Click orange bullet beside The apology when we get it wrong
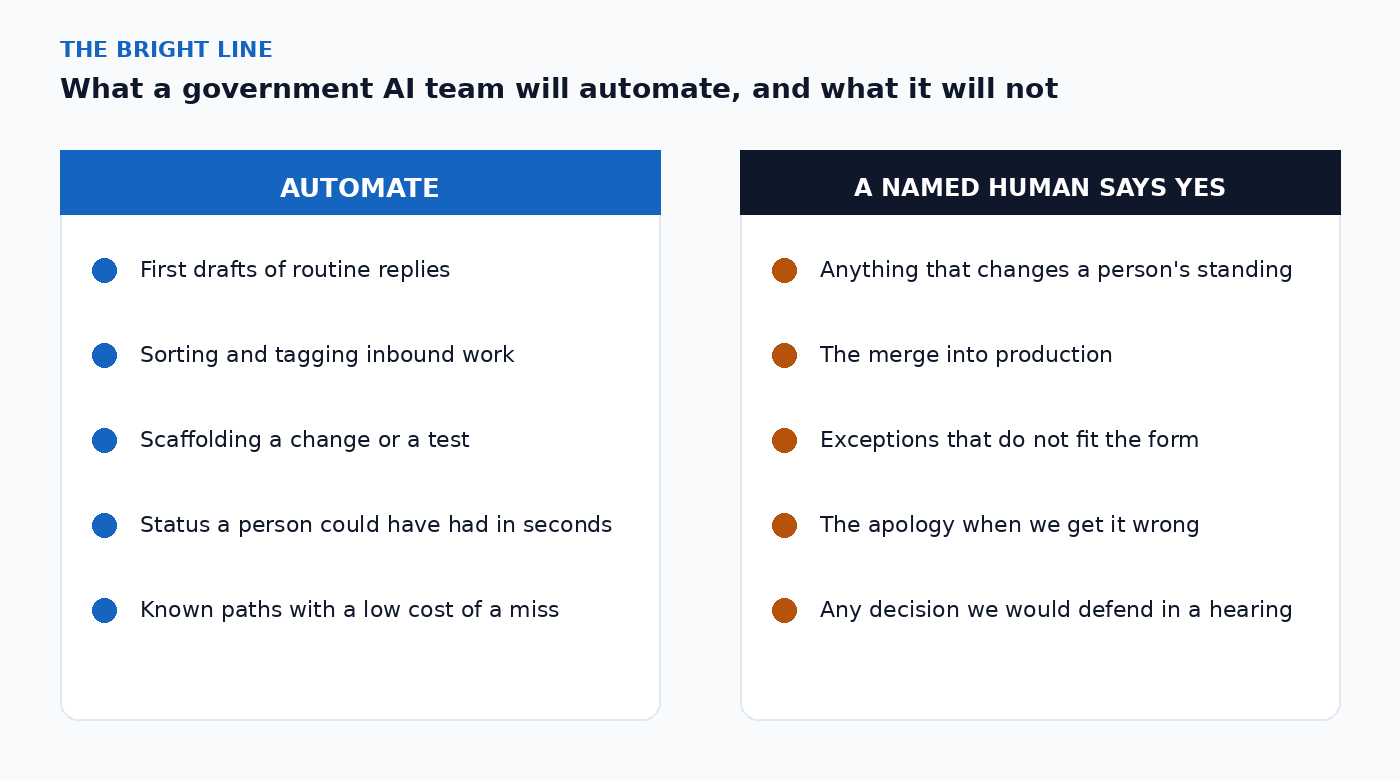Viewport: 1400px width, 780px height. [x=784, y=525]
